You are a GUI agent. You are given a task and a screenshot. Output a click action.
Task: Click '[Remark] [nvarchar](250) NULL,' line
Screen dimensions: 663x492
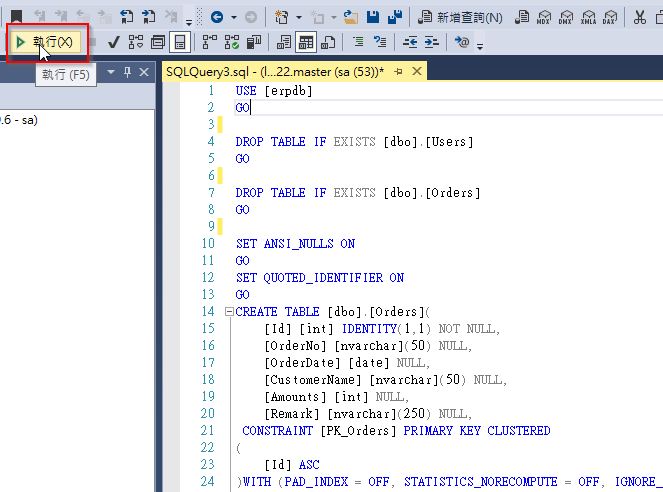(368, 414)
